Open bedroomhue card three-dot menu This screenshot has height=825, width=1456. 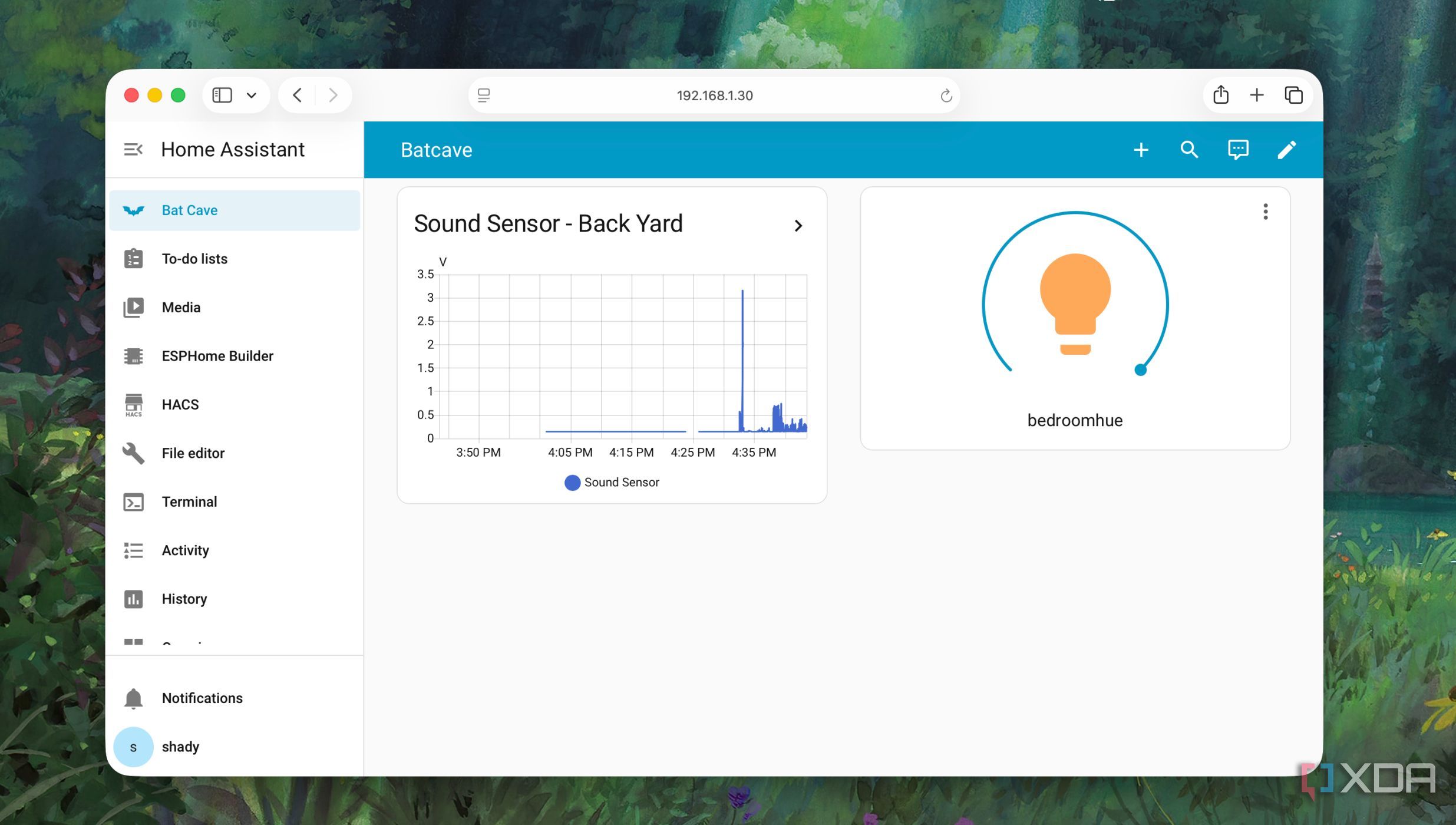coord(1265,212)
